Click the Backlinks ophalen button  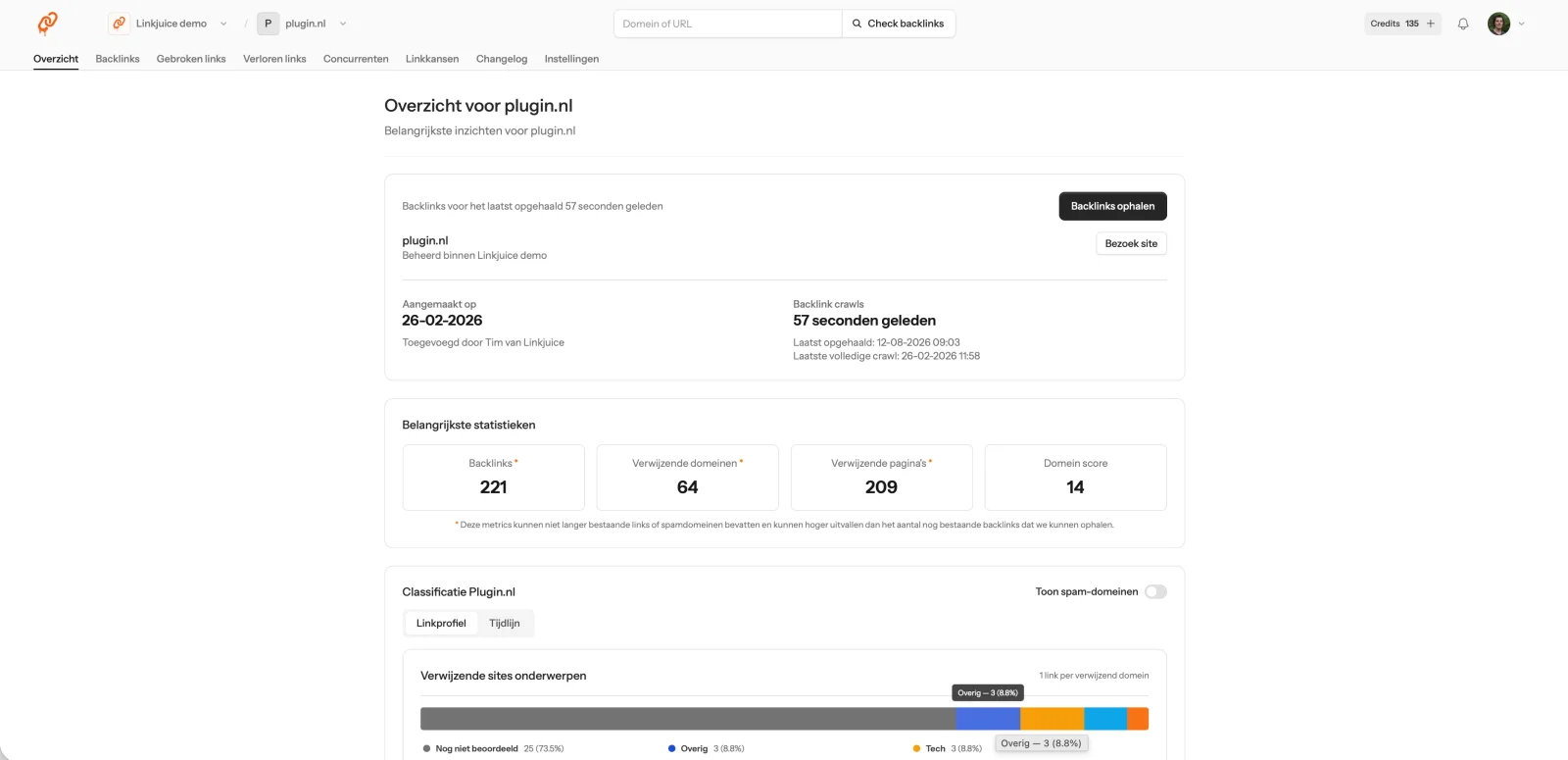click(x=1112, y=206)
